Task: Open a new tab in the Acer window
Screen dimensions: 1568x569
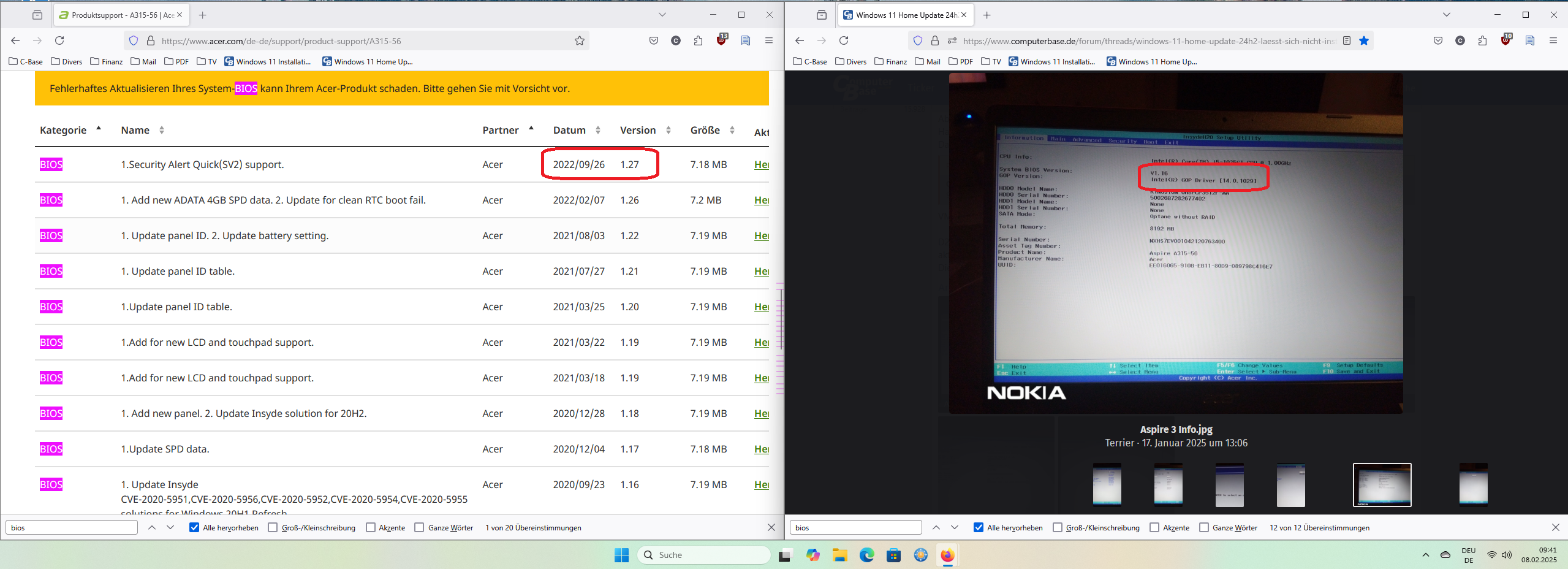Action: 203,15
